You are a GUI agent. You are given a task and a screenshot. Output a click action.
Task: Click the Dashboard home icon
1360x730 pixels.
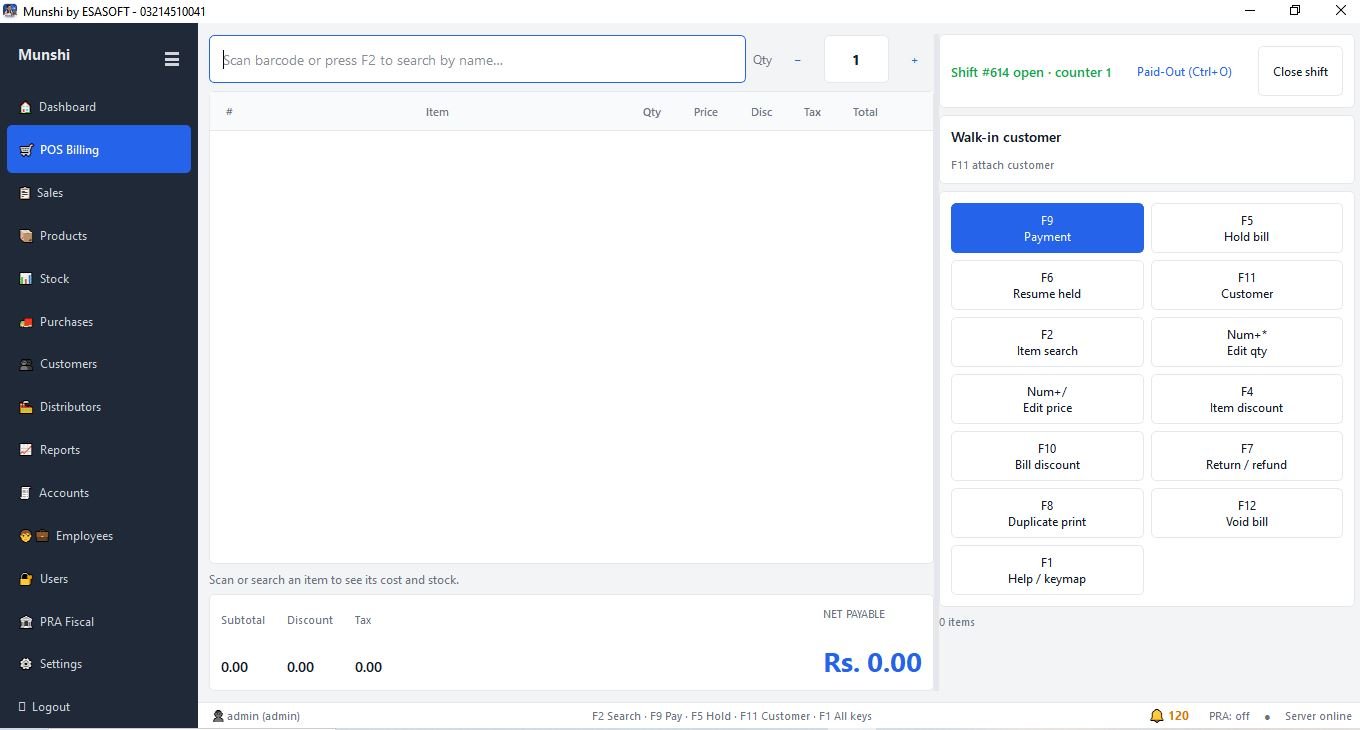(25, 107)
